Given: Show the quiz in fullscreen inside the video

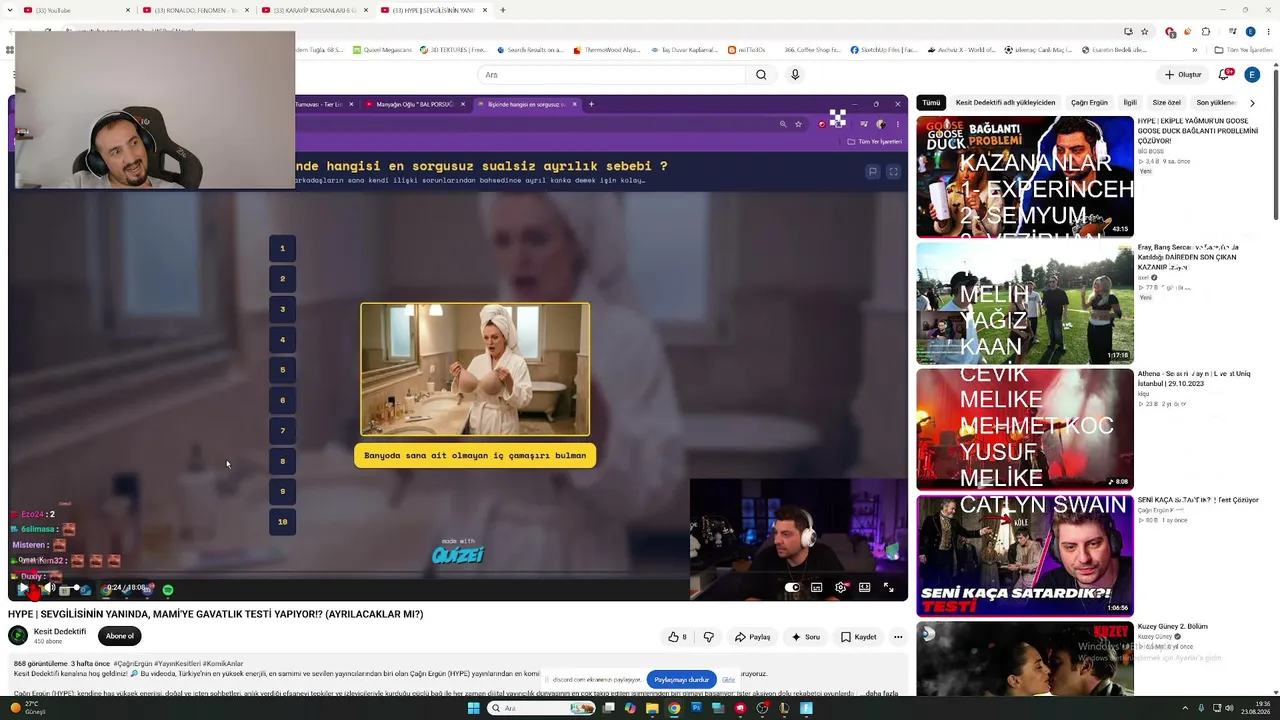Looking at the screenshot, I should tap(893, 172).
